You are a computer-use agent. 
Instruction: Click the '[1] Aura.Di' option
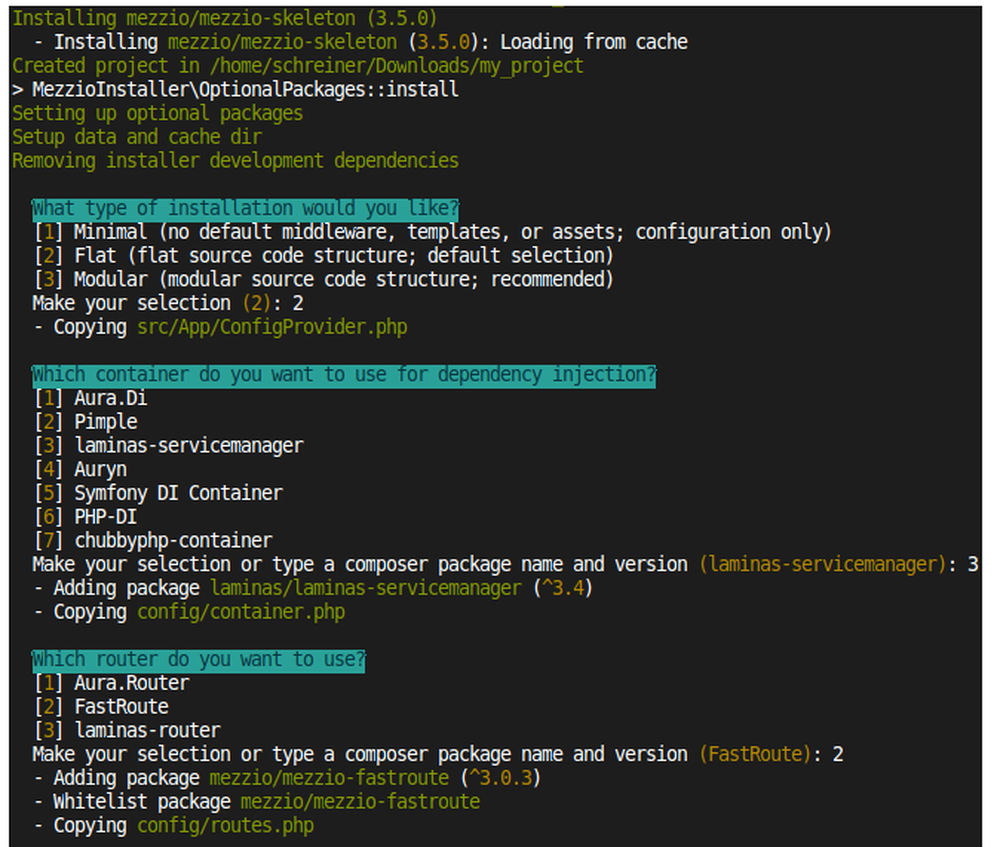point(90,398)
